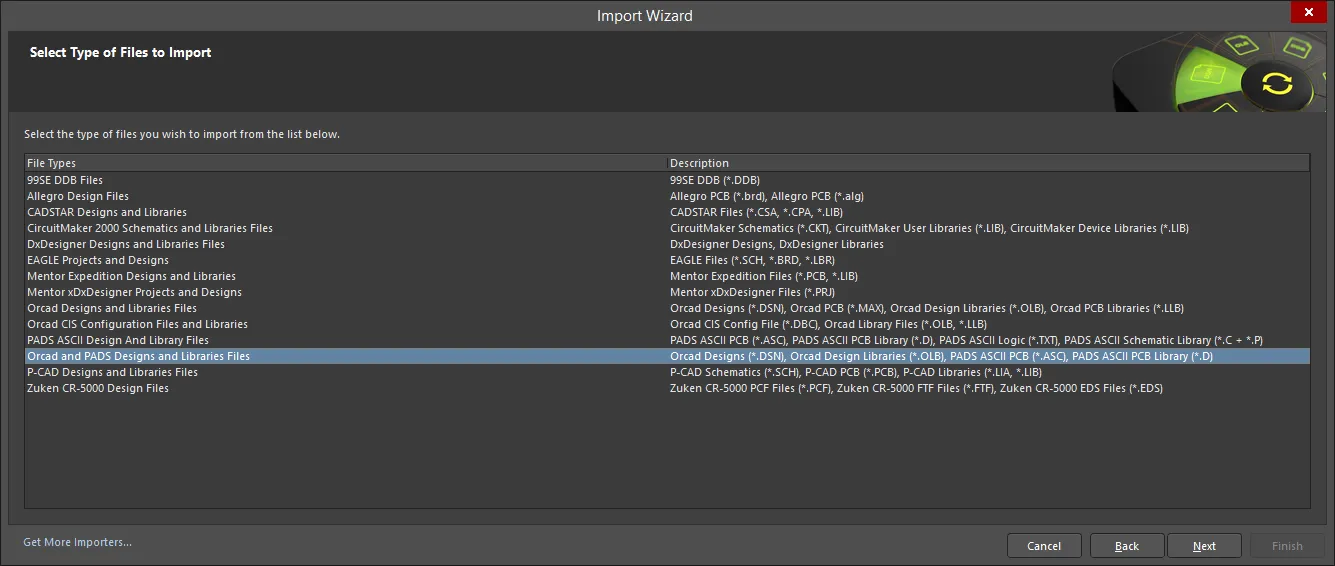Proceed with the Next button
1335x566 pixels.
pos(1205,546)
